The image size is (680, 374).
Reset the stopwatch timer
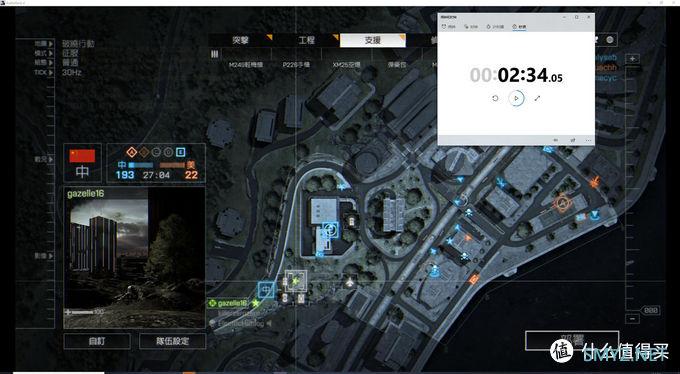coord(495,98)
